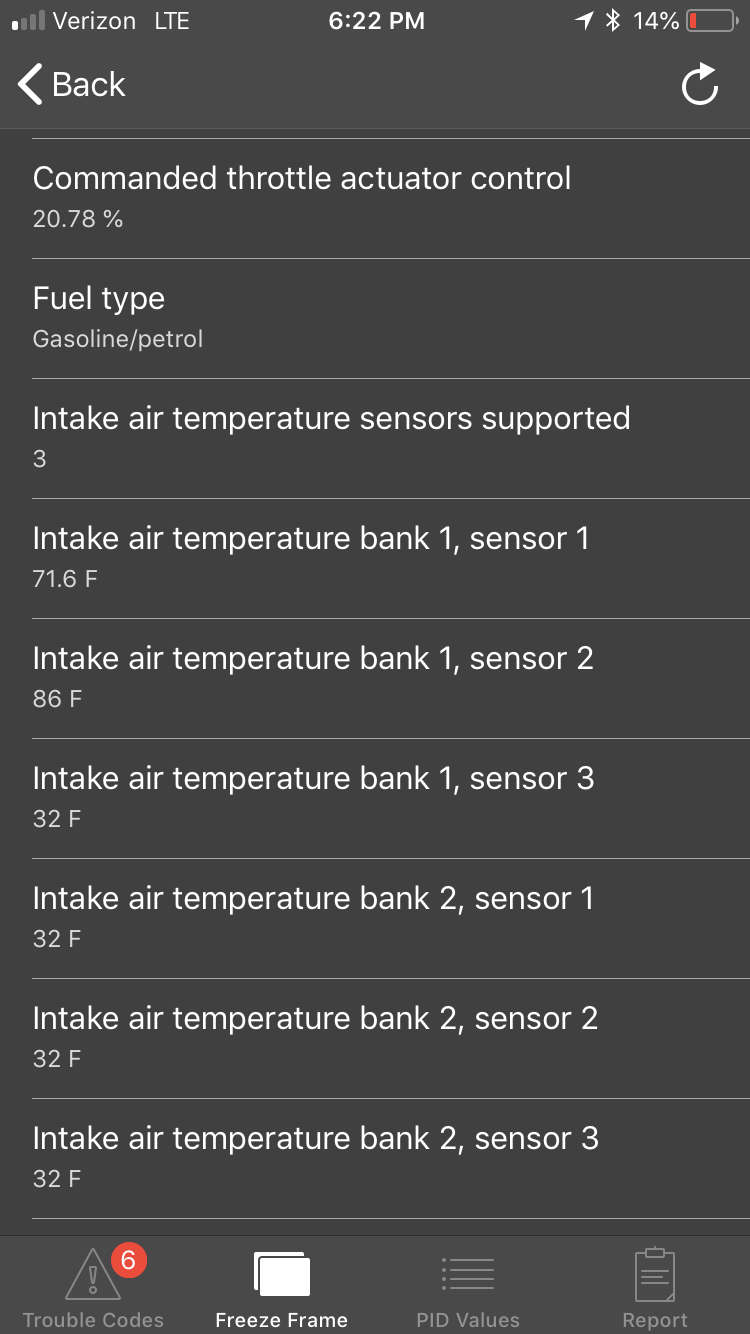750x1334 pixels.
Task: Tap the Back chevron arrow
Action: 31,85
